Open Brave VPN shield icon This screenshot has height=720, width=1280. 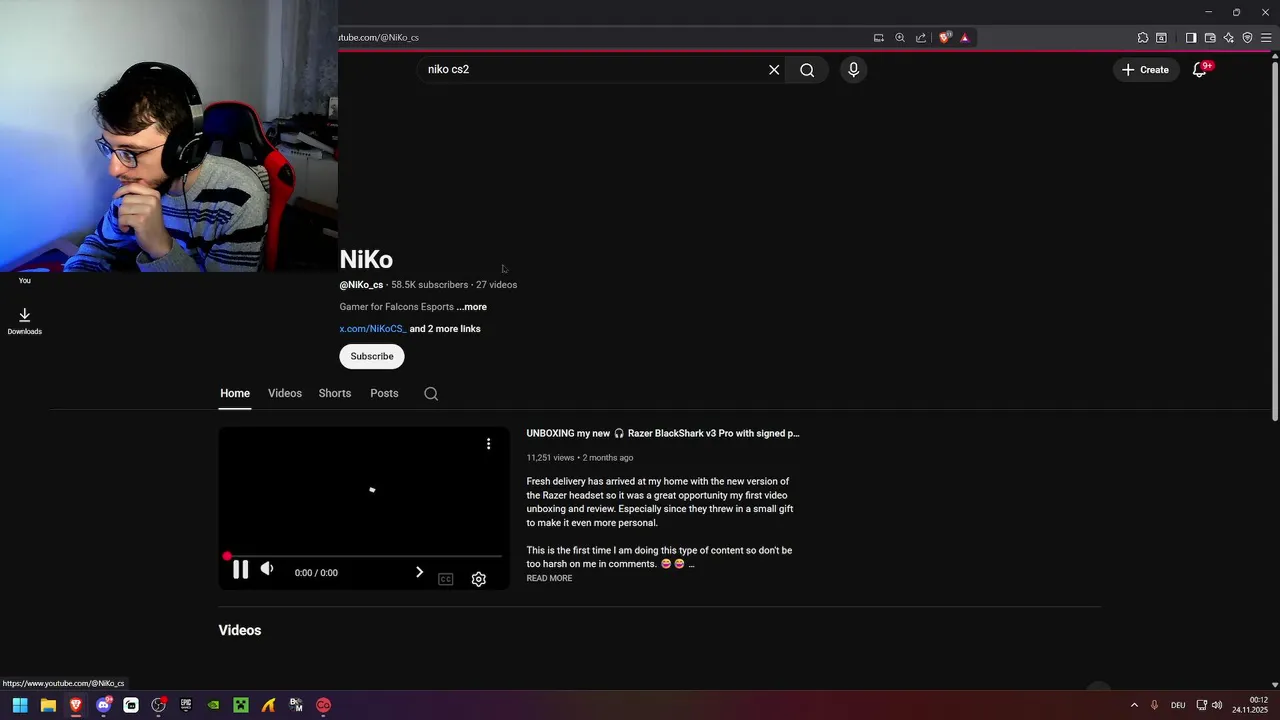tap(1247, 38)
